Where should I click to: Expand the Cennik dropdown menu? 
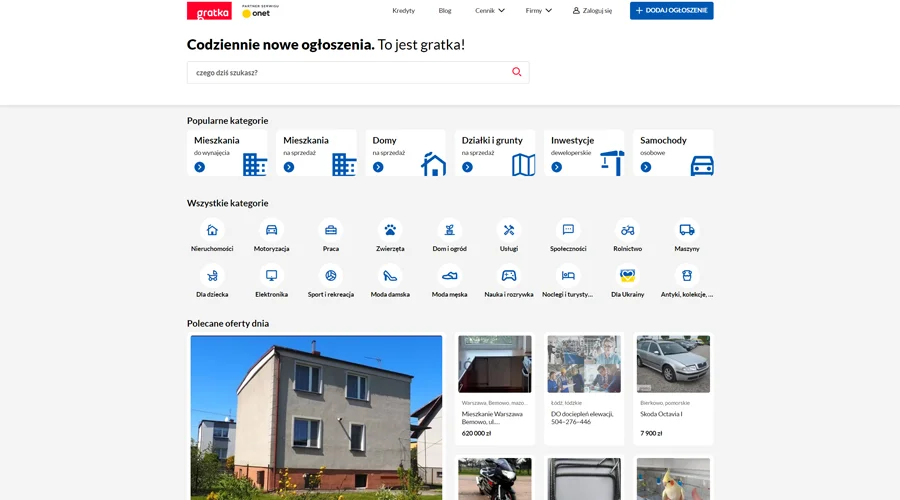(490, 10)
